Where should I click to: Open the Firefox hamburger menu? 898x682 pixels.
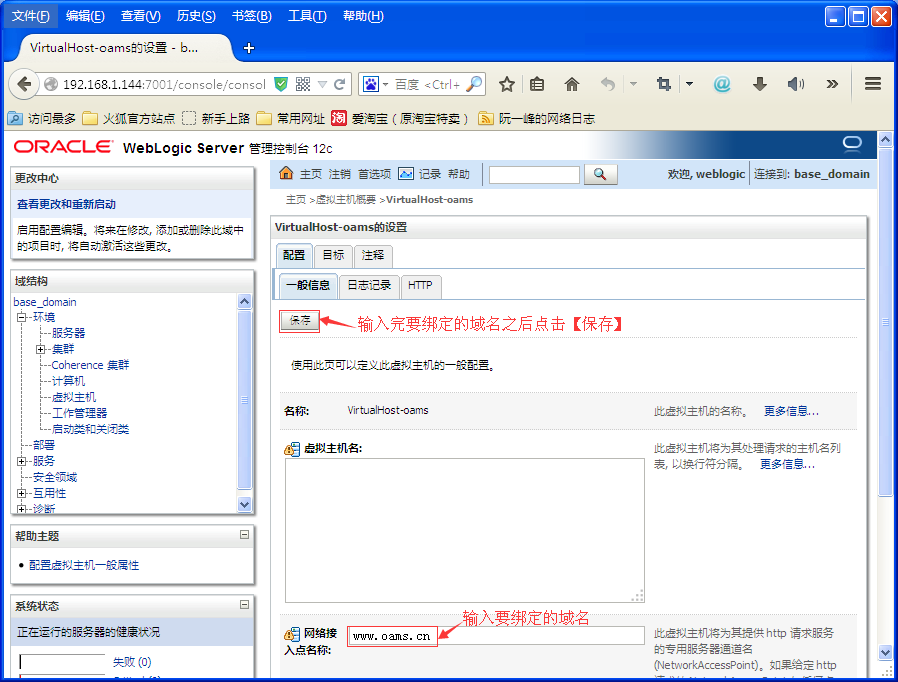click(873, 84)
